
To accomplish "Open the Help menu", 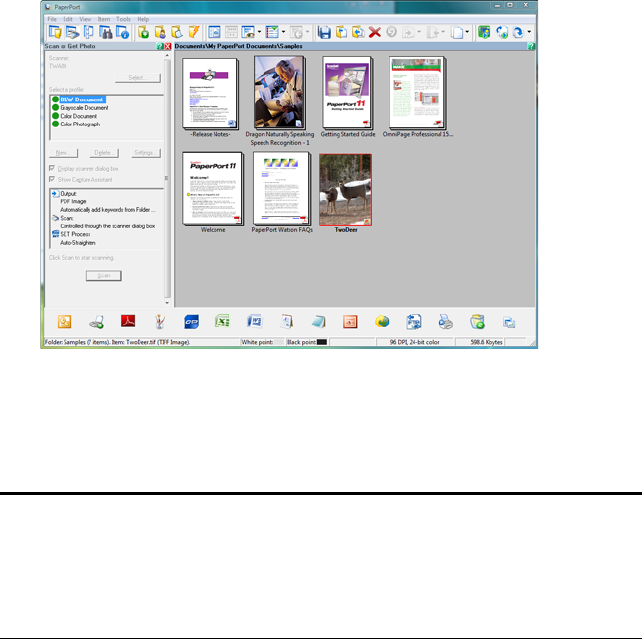I will (143, 19).
